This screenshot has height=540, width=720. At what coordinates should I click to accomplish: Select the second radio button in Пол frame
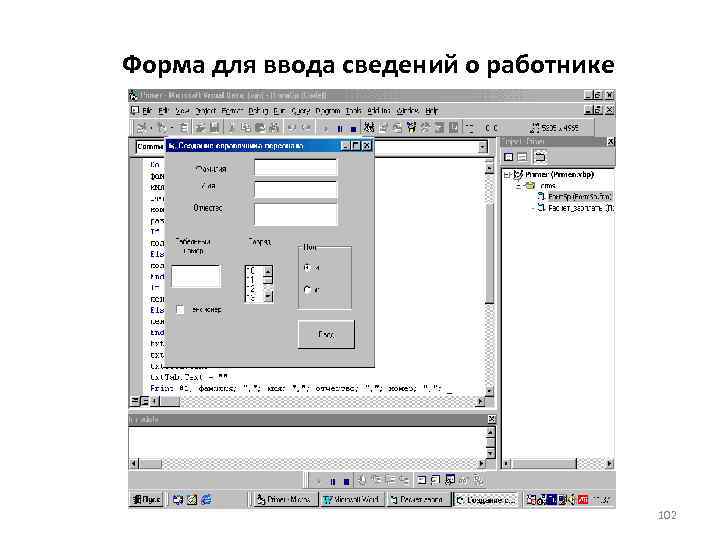click(x=308, y=290)
